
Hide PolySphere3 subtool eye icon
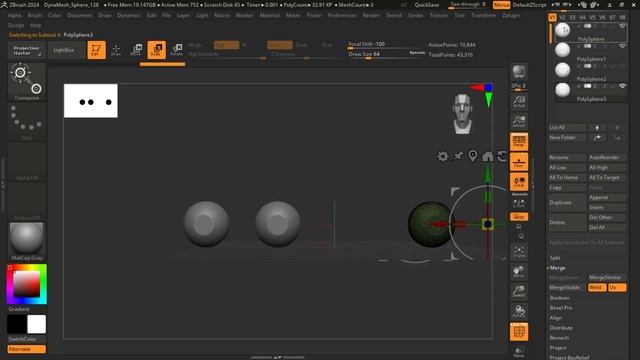click(622, 86)
